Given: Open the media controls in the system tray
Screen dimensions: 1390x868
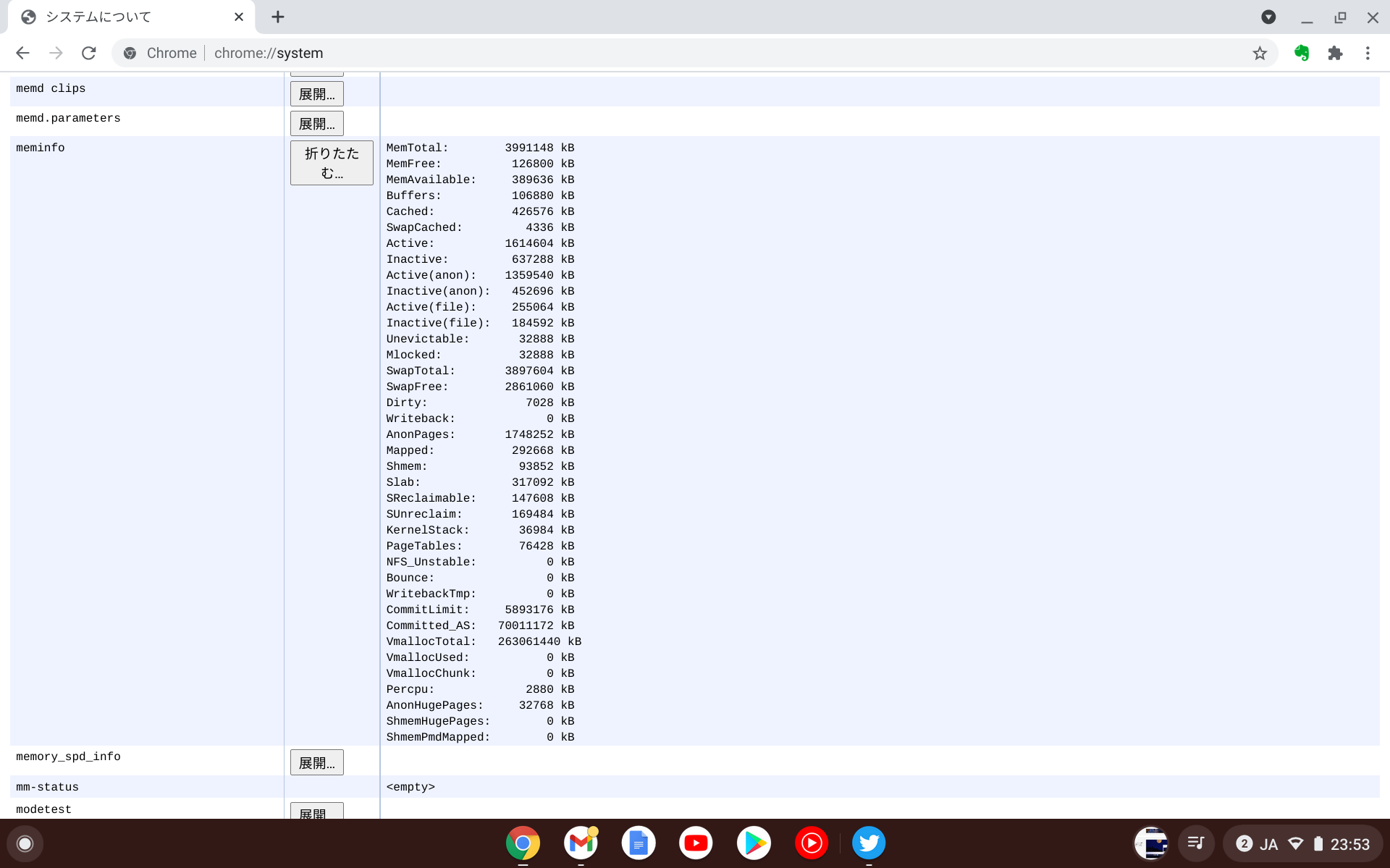Looking at the screenshot, I should pos(1196,843).
